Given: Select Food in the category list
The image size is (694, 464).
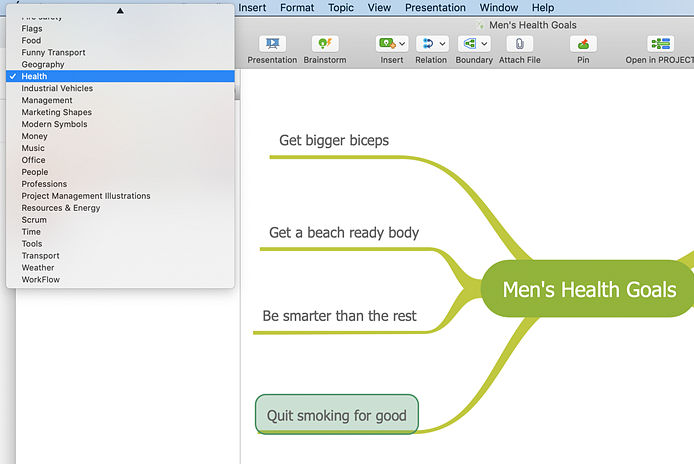Looking at the screenshot, I should pos(120,40).
